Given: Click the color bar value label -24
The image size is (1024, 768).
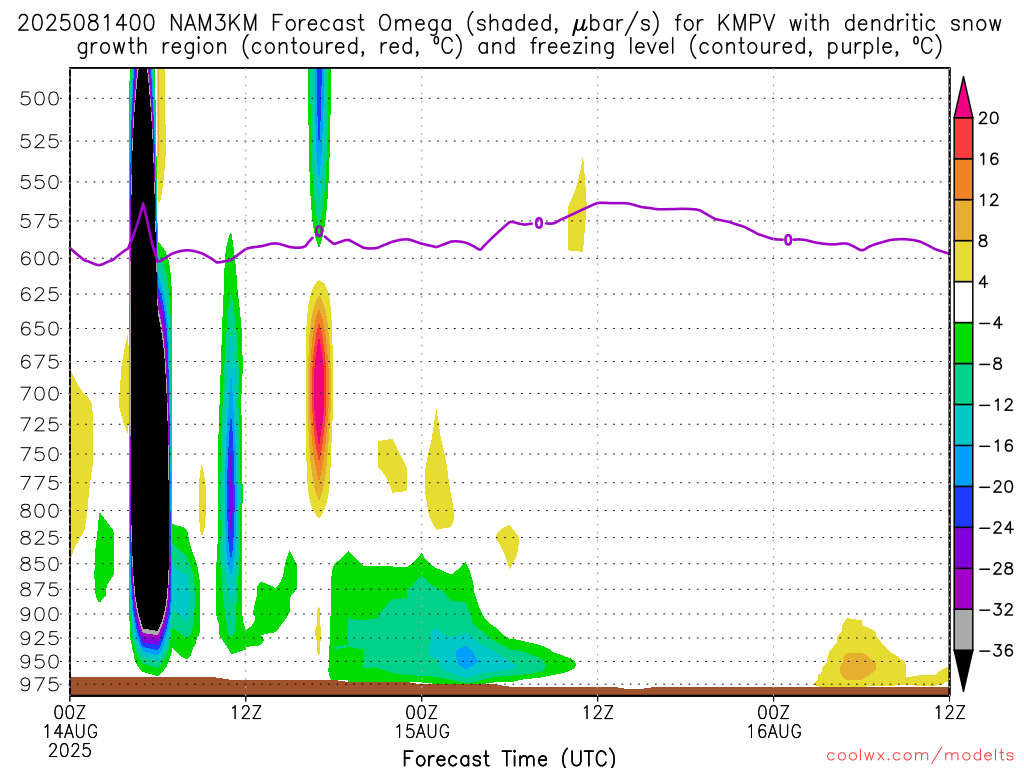Looking at the screenshot, I should (x=996, y=528).
